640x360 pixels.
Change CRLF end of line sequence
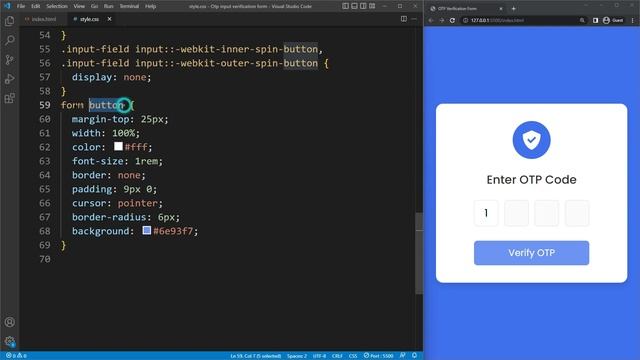337,356
